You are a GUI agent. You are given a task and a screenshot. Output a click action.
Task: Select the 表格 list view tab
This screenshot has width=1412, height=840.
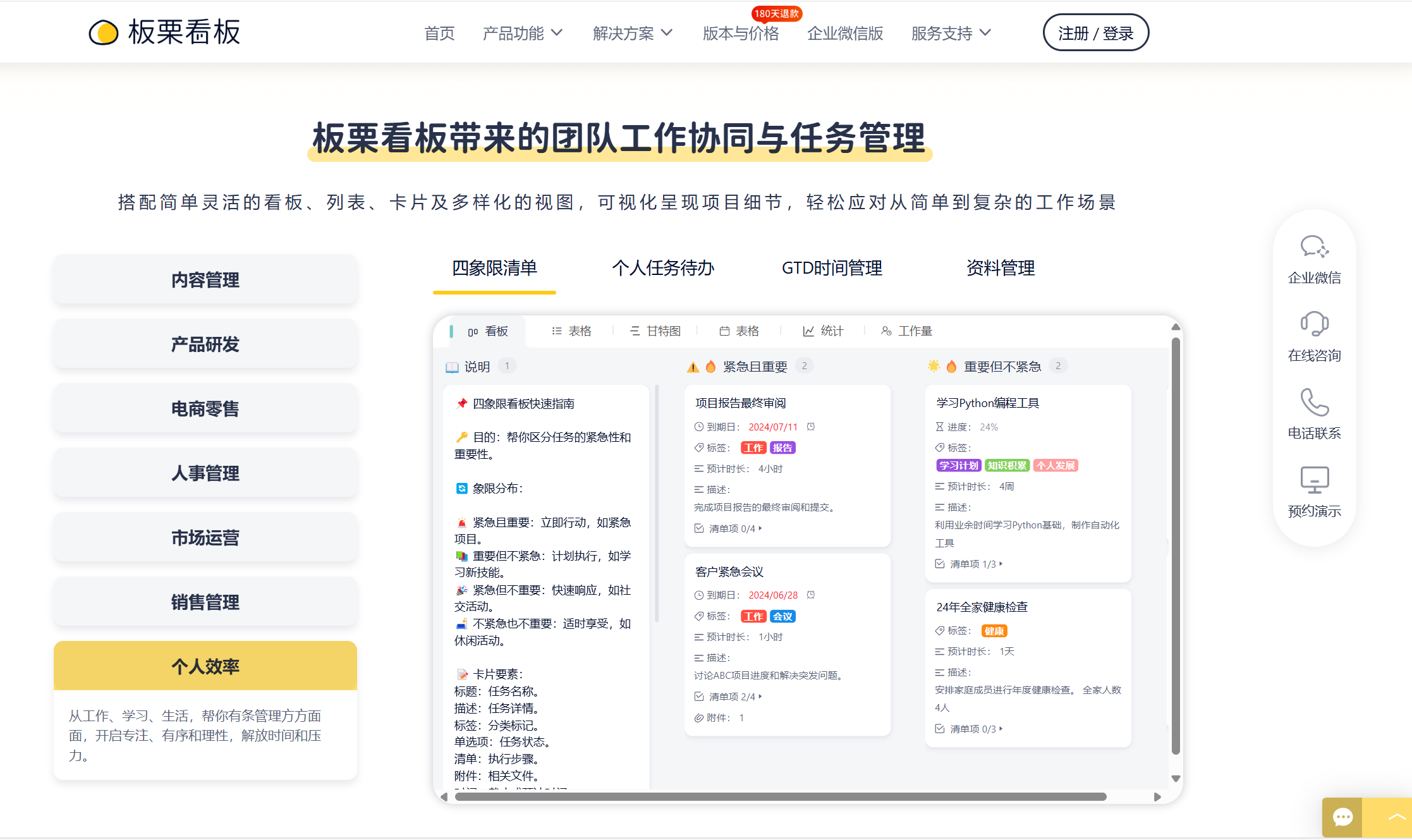(571, 331)
